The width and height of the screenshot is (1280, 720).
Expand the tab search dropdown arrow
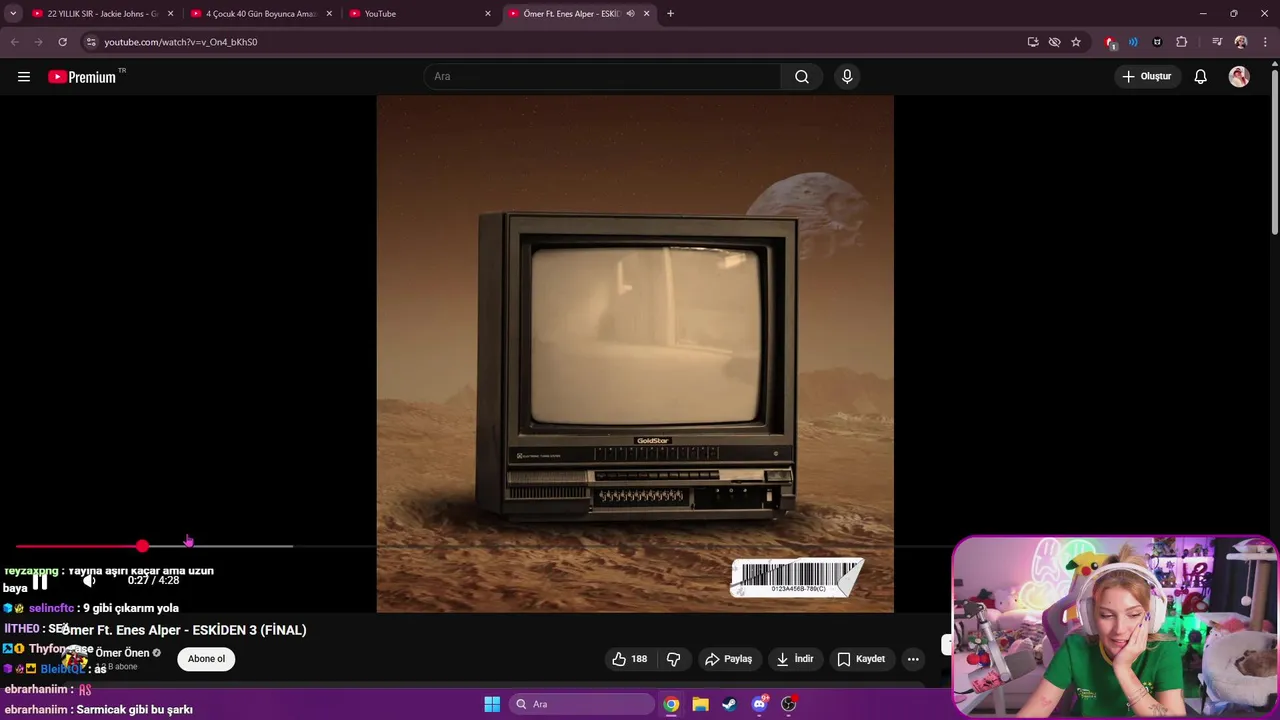tap(13, 14)
